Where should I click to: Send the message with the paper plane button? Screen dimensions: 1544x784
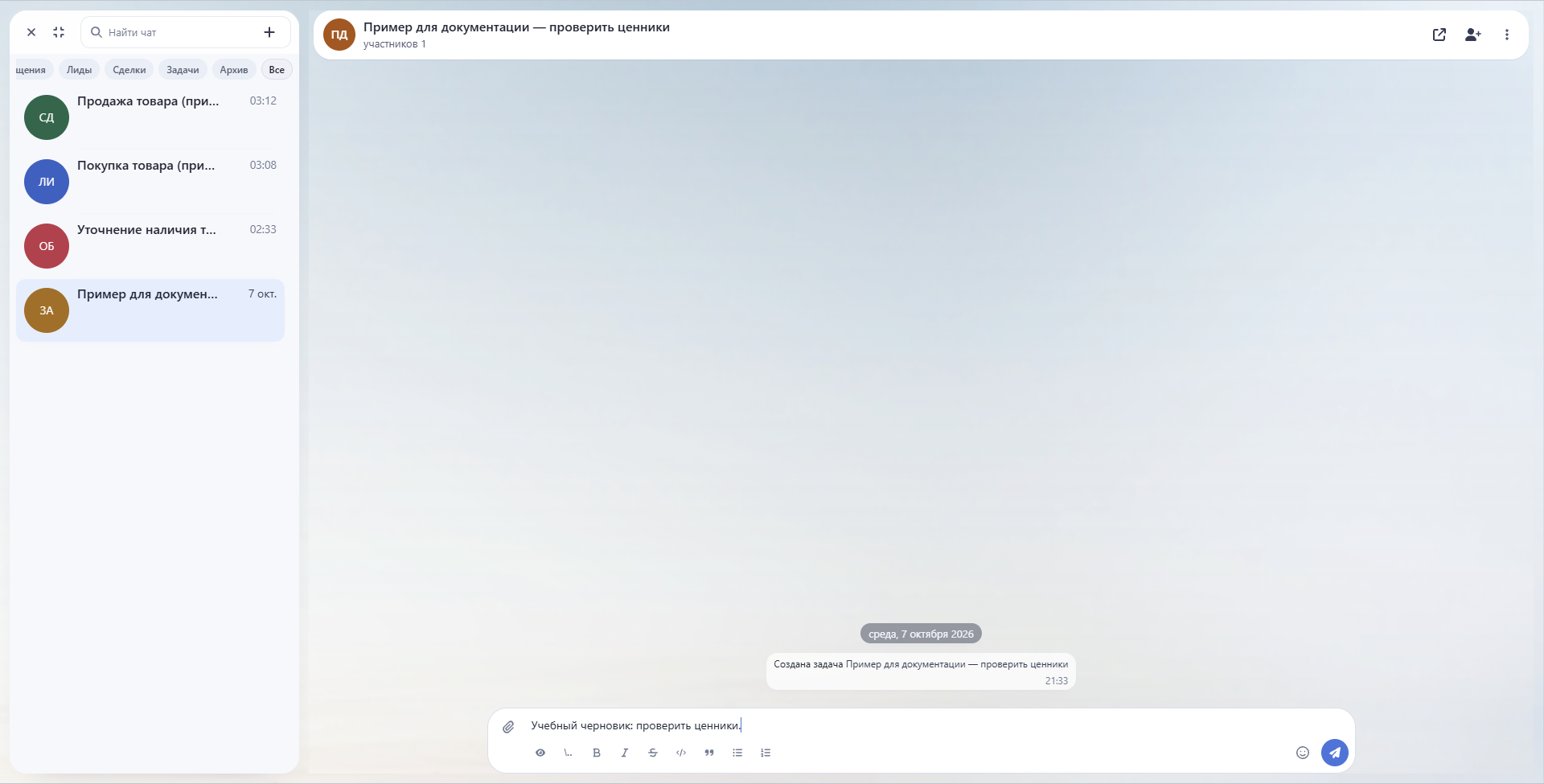click(x=1335, y=753)
